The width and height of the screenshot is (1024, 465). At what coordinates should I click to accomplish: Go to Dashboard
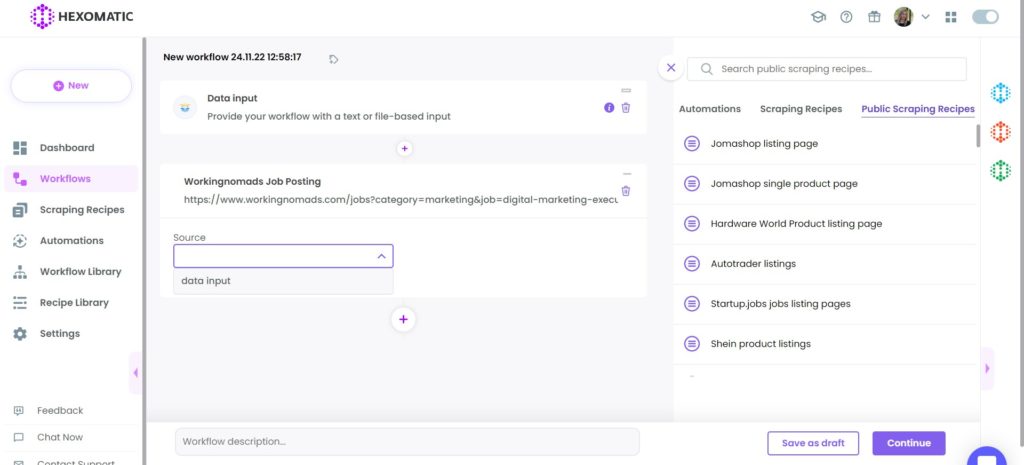67,148
